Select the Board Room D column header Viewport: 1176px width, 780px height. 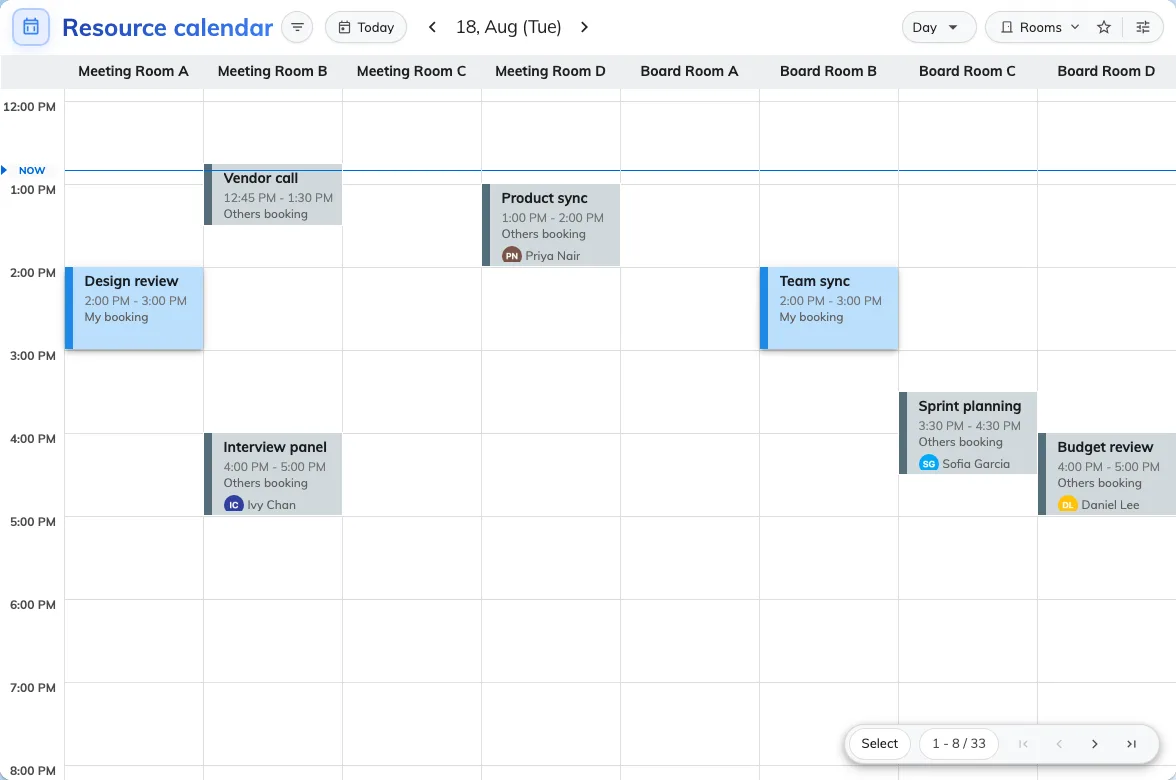1106,71
